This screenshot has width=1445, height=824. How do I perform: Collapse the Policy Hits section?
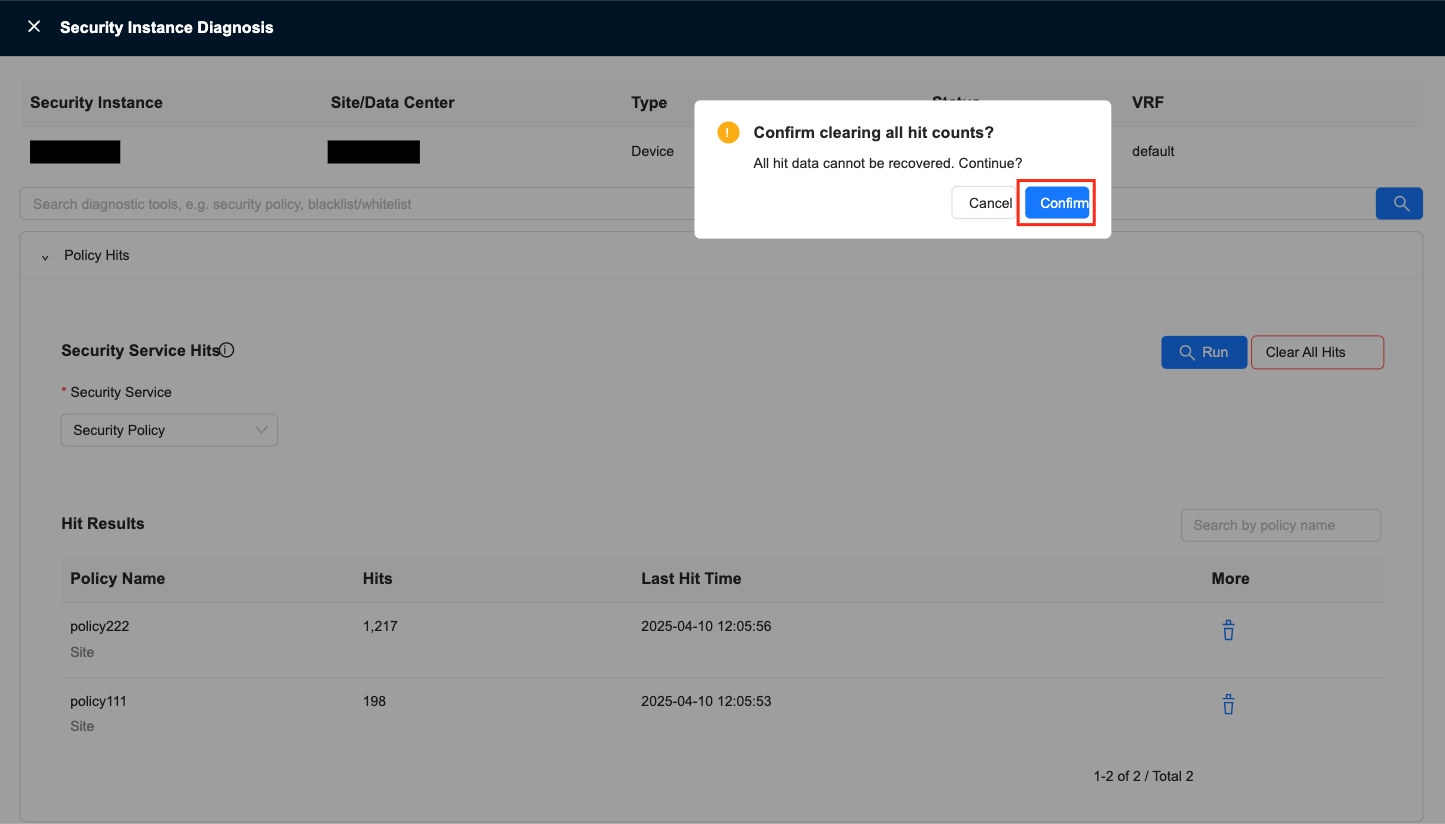[x=45, y=256]
